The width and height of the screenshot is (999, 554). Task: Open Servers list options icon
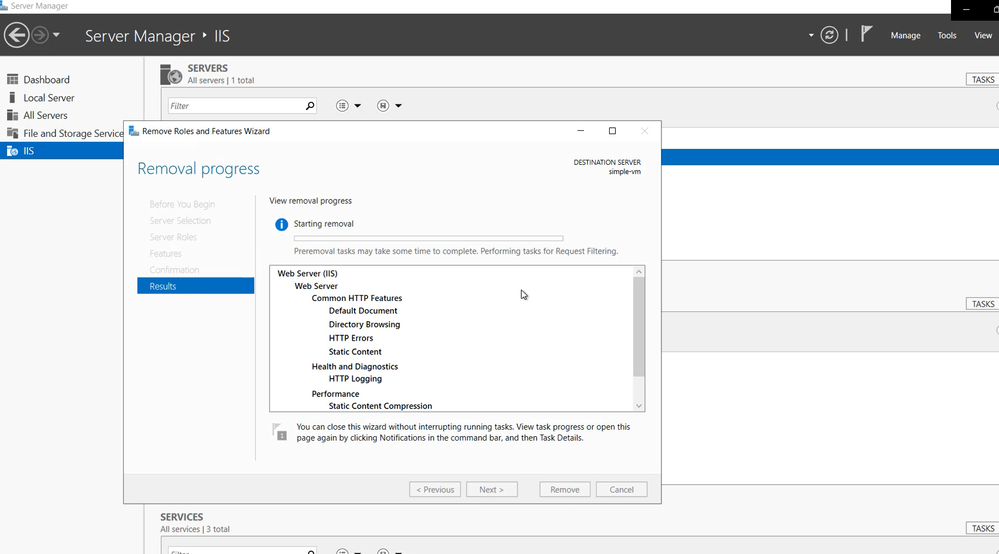tap(342, 106)
